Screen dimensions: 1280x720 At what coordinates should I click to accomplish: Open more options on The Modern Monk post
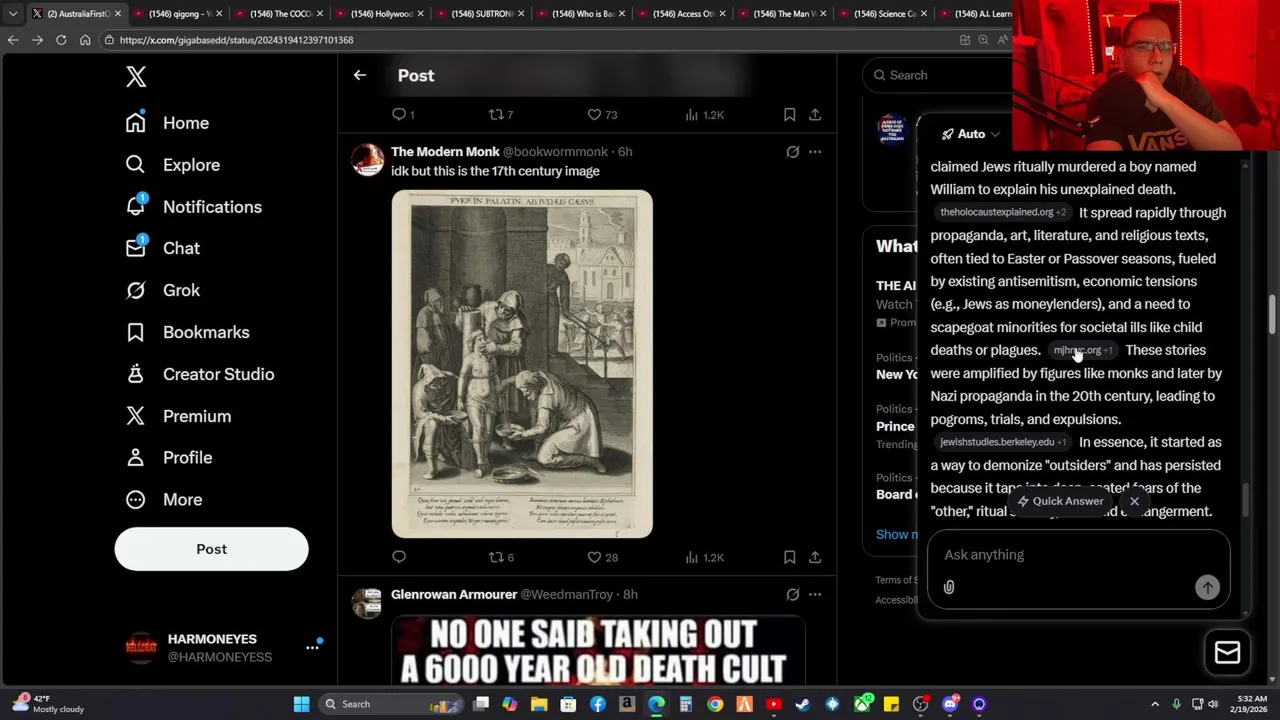pos(815,152)
